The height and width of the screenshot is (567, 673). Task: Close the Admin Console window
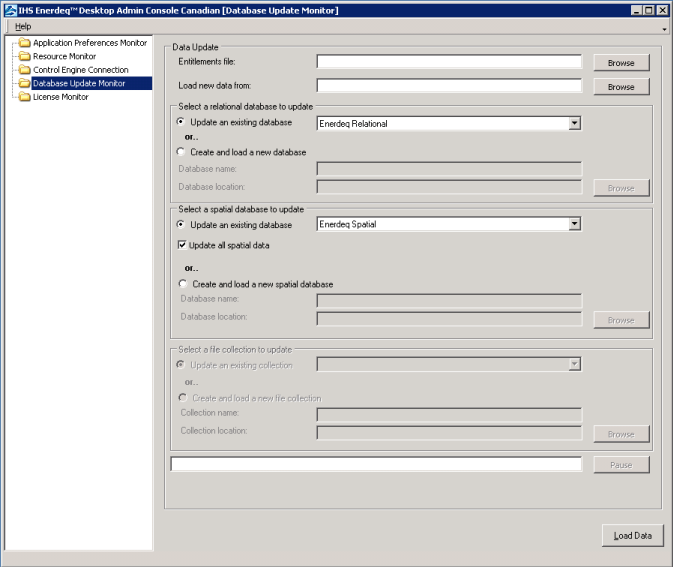[x=662, y=10]
